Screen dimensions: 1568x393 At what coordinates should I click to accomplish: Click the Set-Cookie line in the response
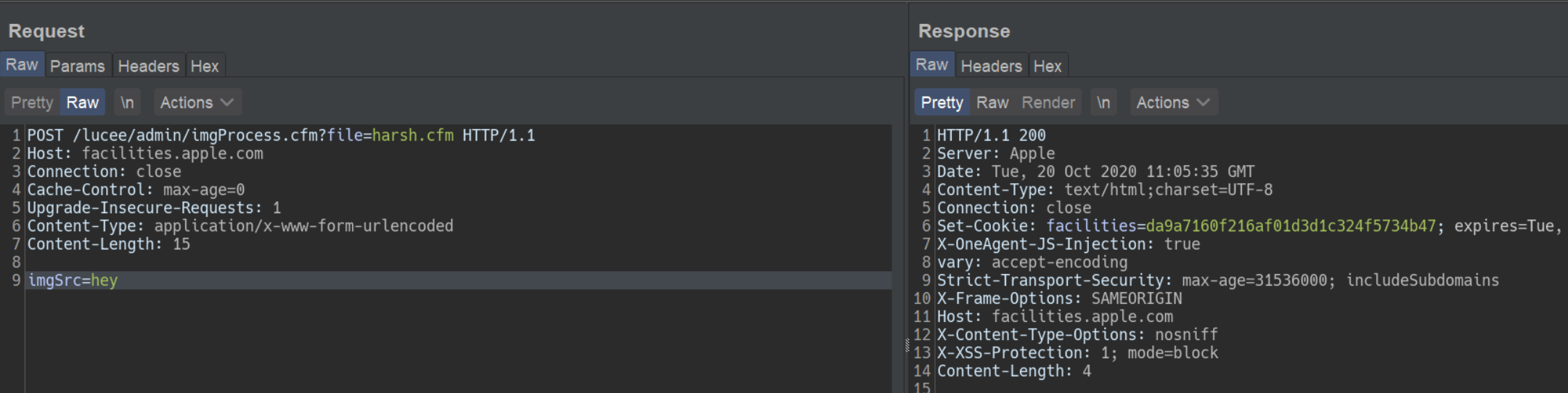click(x=1249, y=226)
